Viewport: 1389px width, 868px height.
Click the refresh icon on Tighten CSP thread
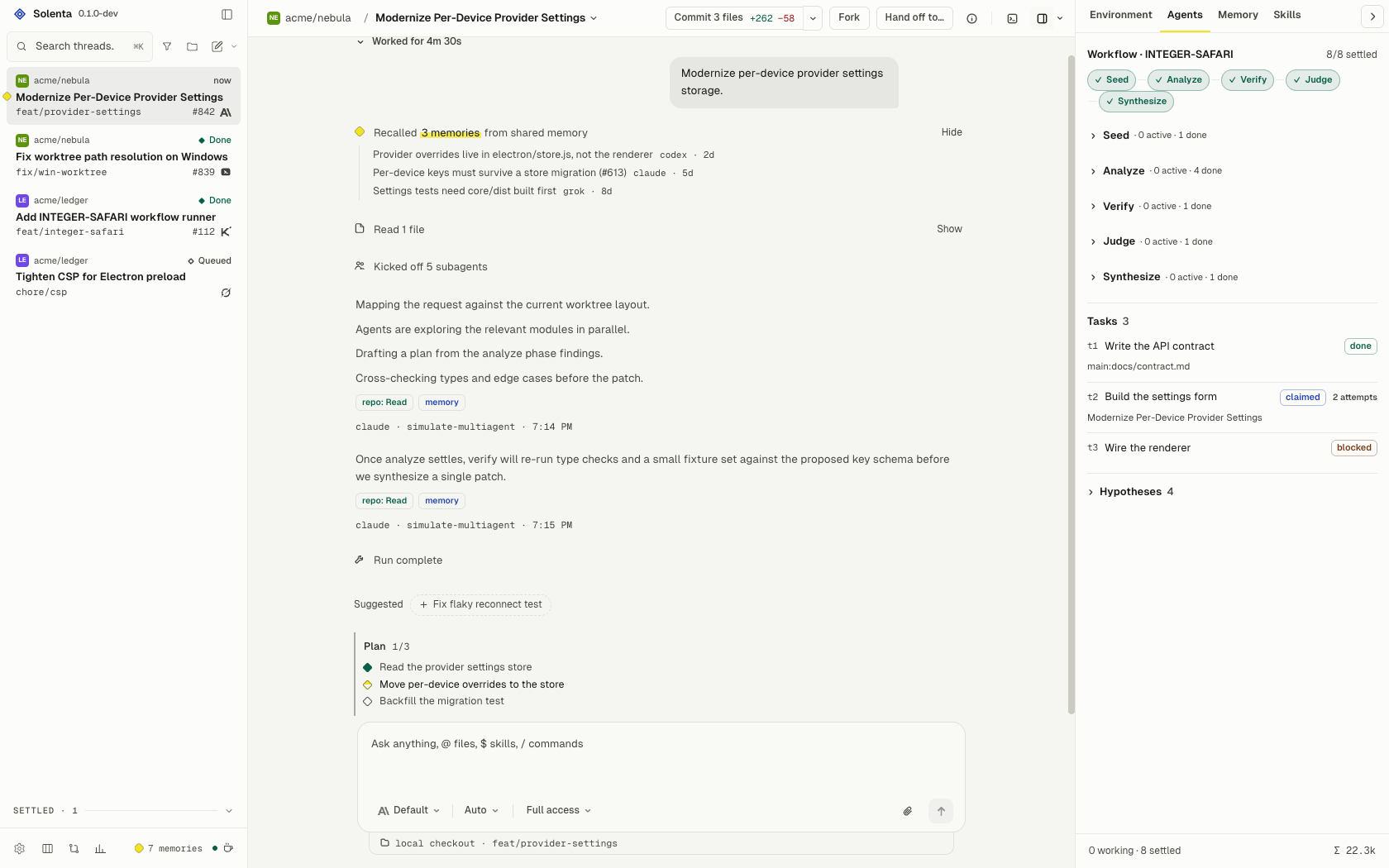coord(226,293)
